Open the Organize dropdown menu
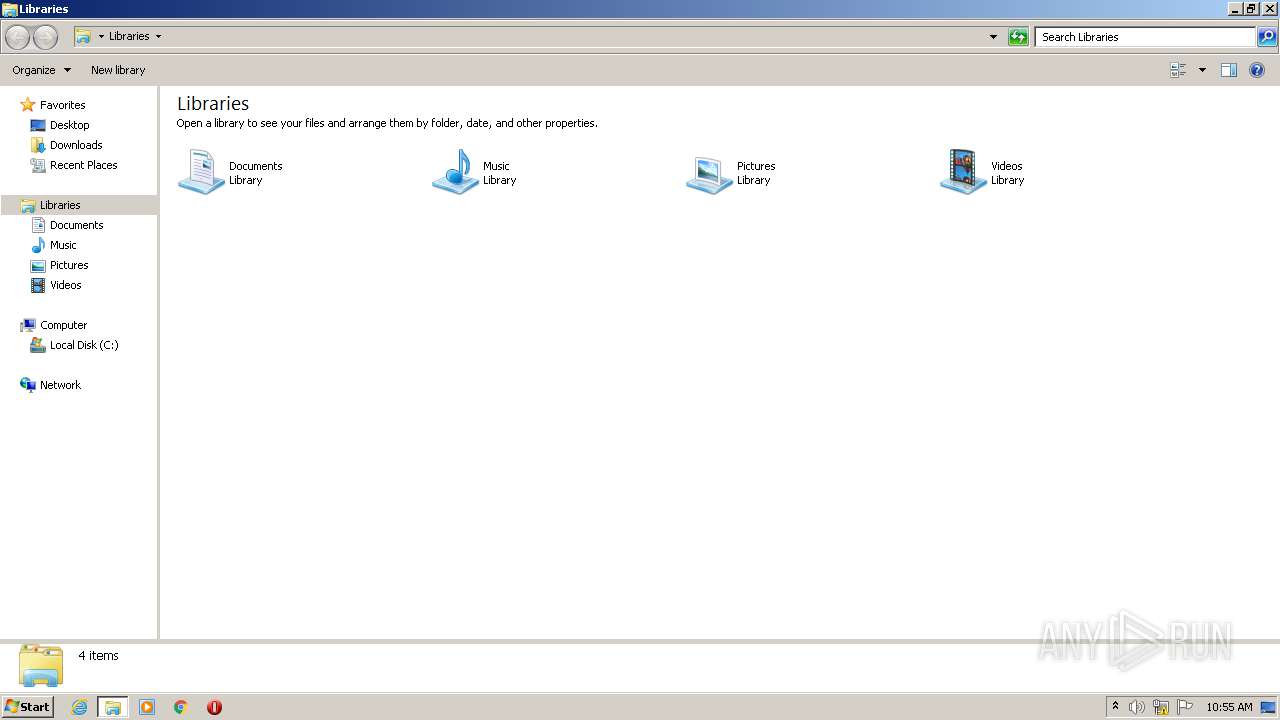This screenshot has height=720, width=1280. point(41,70)
